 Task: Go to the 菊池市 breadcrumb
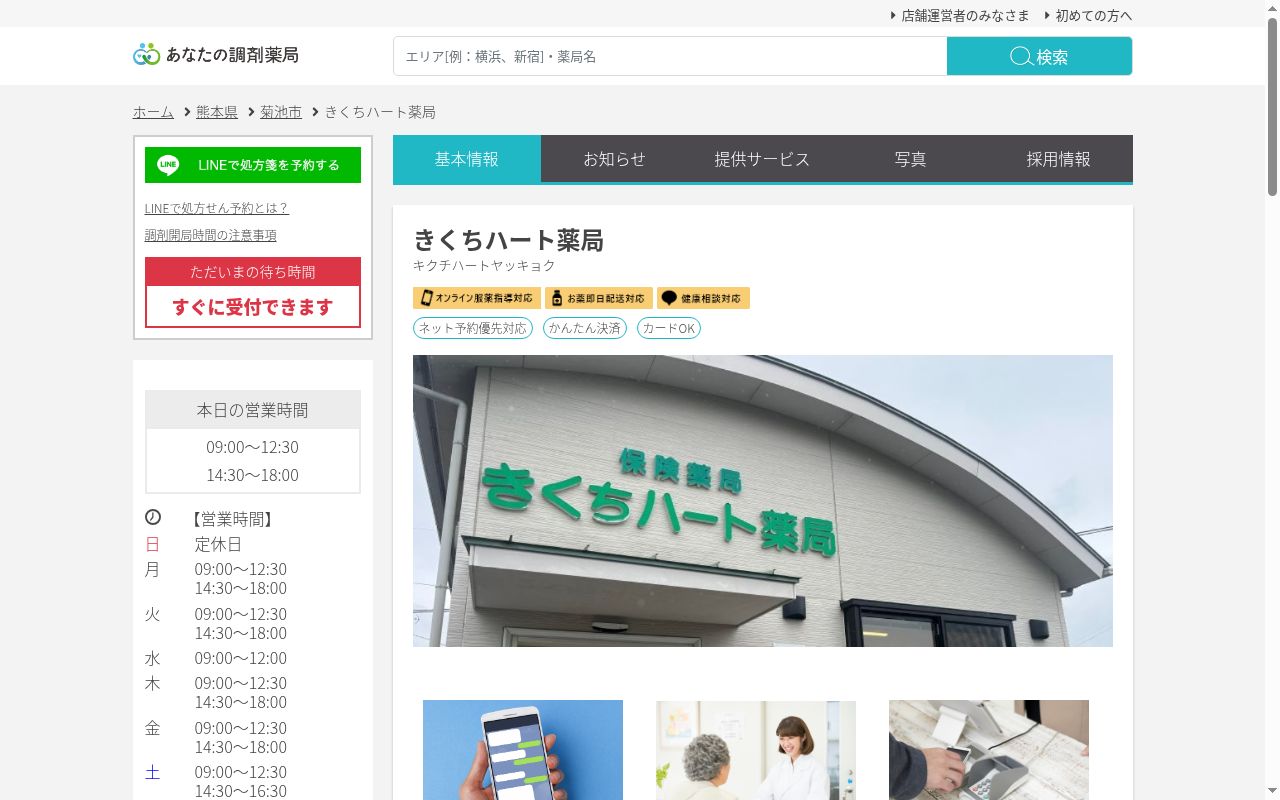click(x=281, y=112)
